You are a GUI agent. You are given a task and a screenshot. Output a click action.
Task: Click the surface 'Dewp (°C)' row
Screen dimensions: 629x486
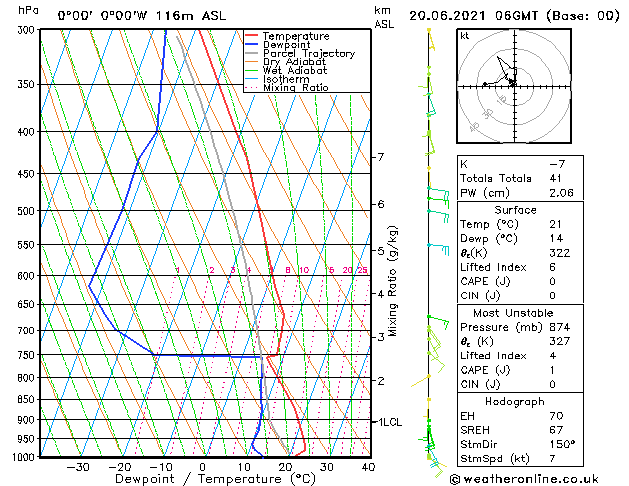520,239
